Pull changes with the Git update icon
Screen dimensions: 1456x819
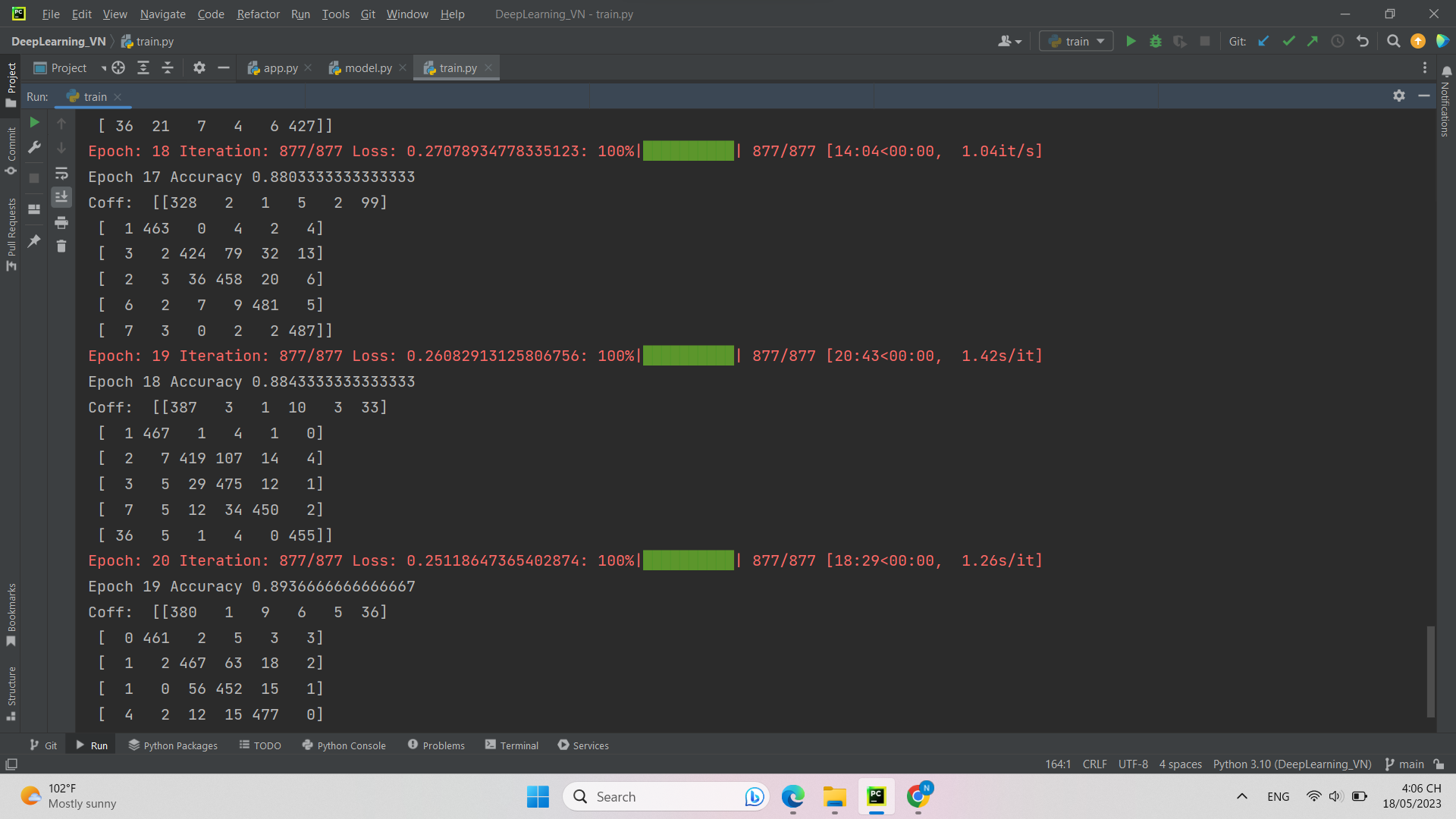(x=1263, y=41)
